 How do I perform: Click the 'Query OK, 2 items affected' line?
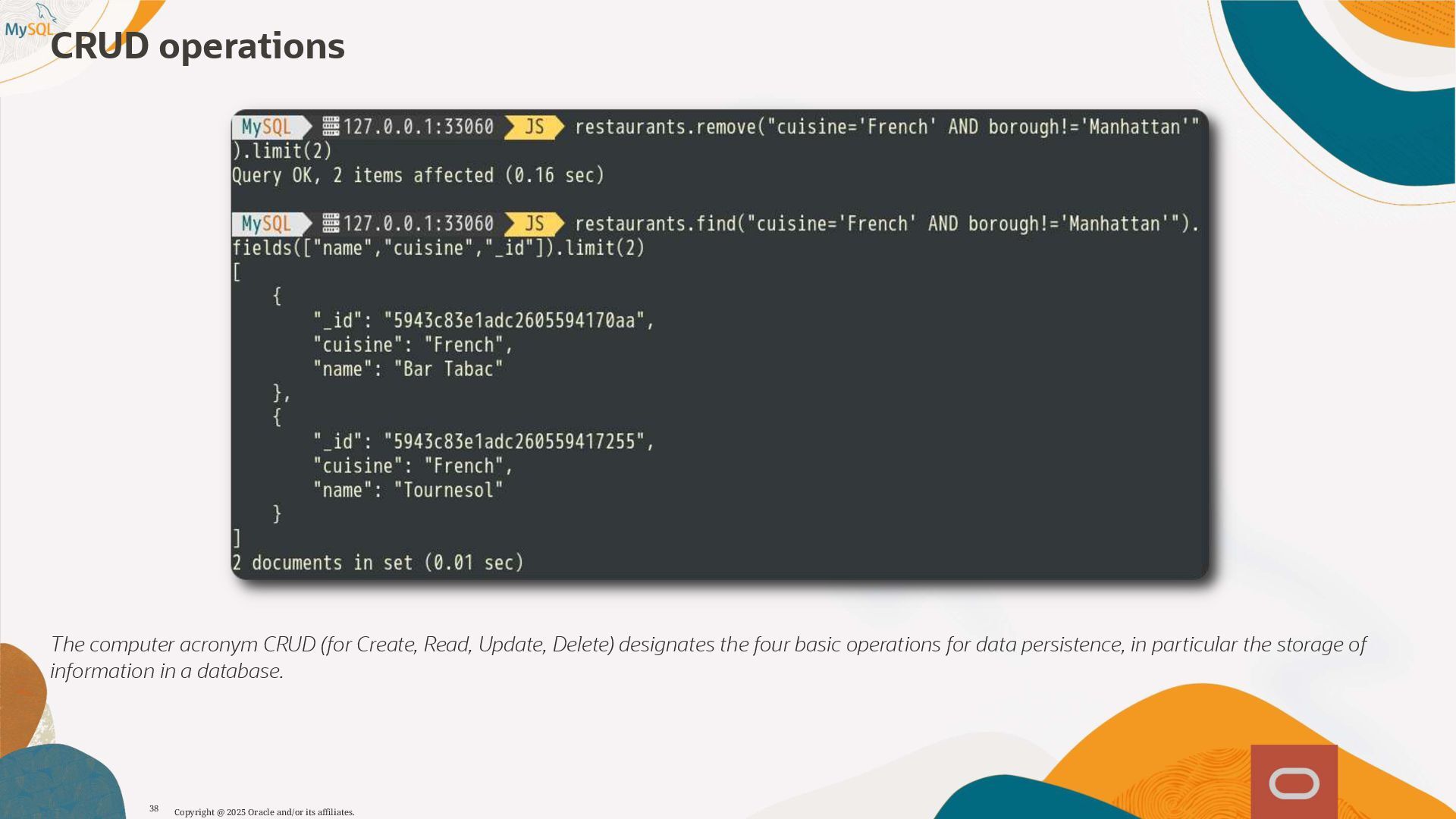(x=418, y=175)
